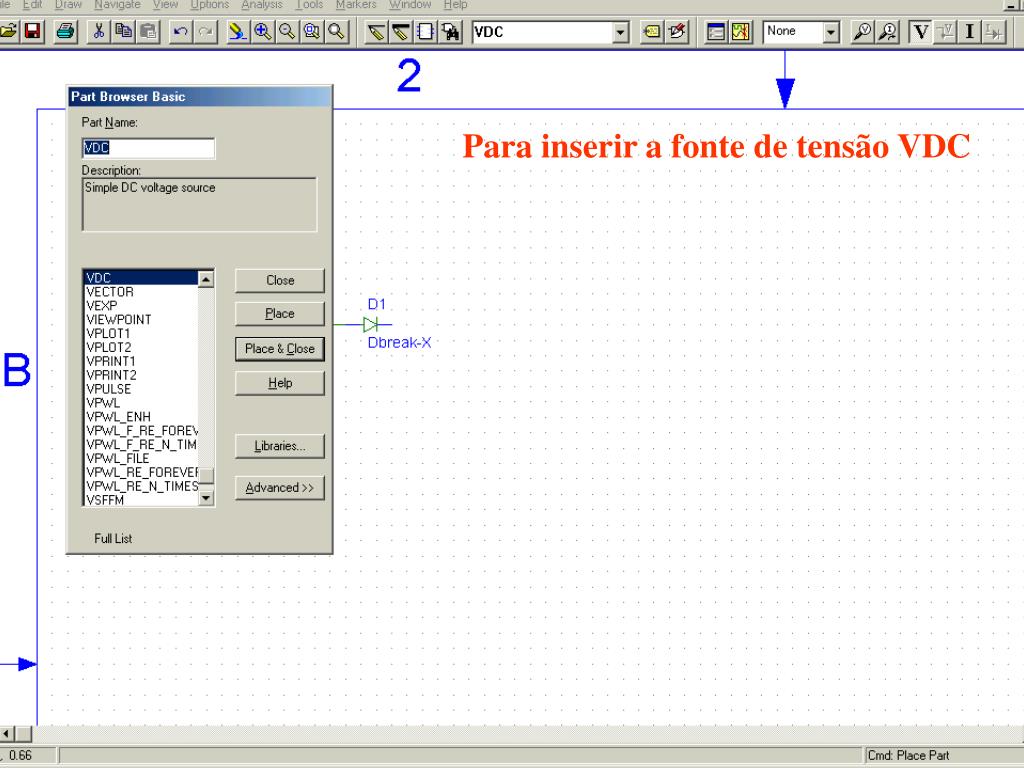
Task: Toggle display of voltage on selected net
Action: tap(945, 31)
